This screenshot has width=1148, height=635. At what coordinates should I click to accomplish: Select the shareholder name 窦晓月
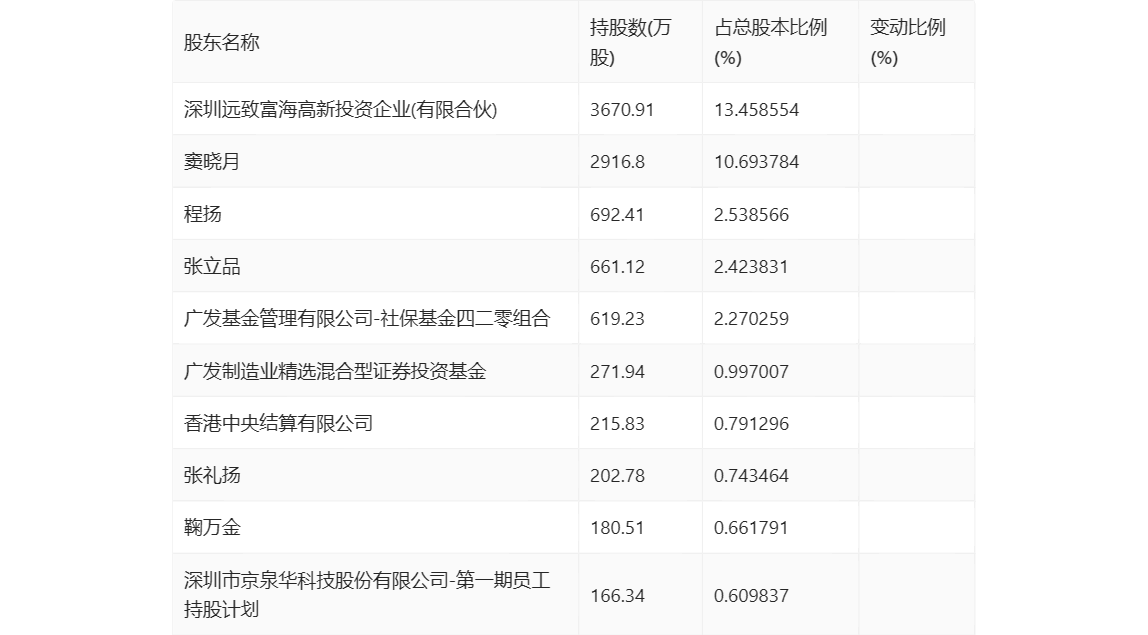212,162
